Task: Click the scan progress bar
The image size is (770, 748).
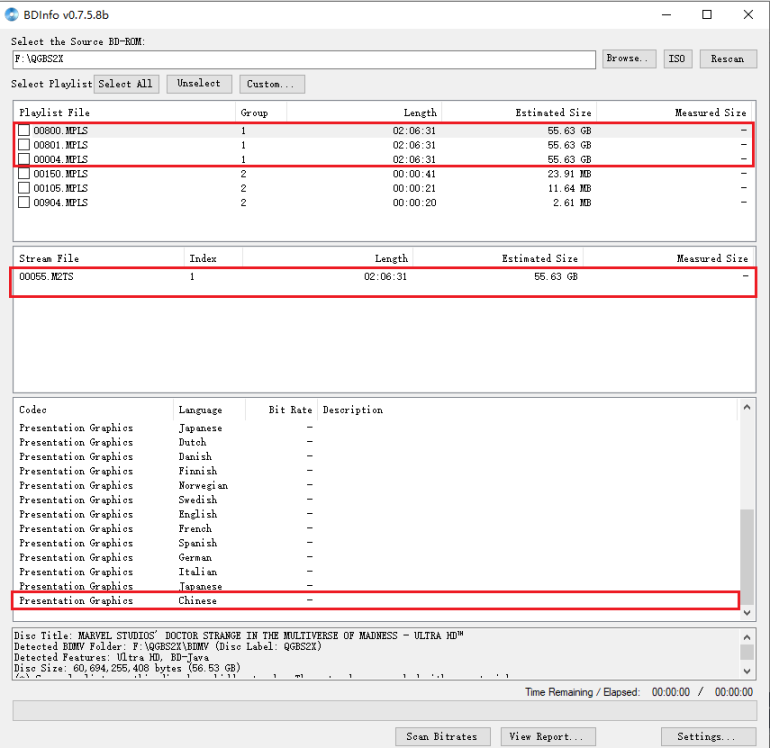Action: (x=385, y=711)
